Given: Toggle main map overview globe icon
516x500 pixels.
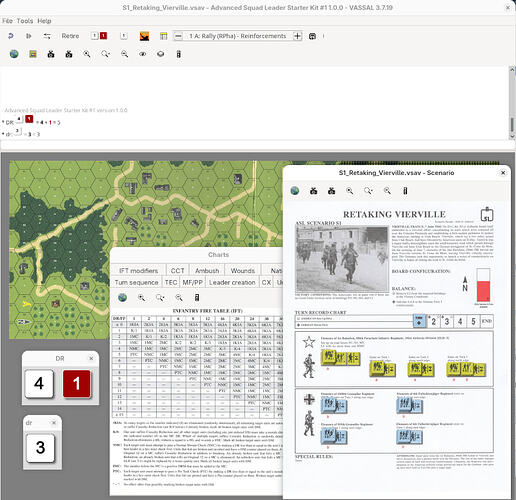Looking at the screenshot, I should point(14,54).
